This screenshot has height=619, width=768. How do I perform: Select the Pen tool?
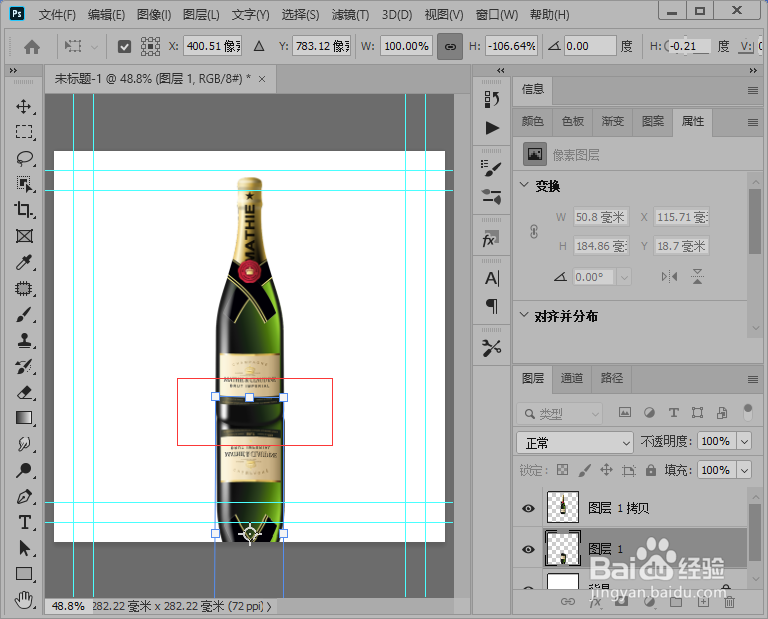pos(24,497)
